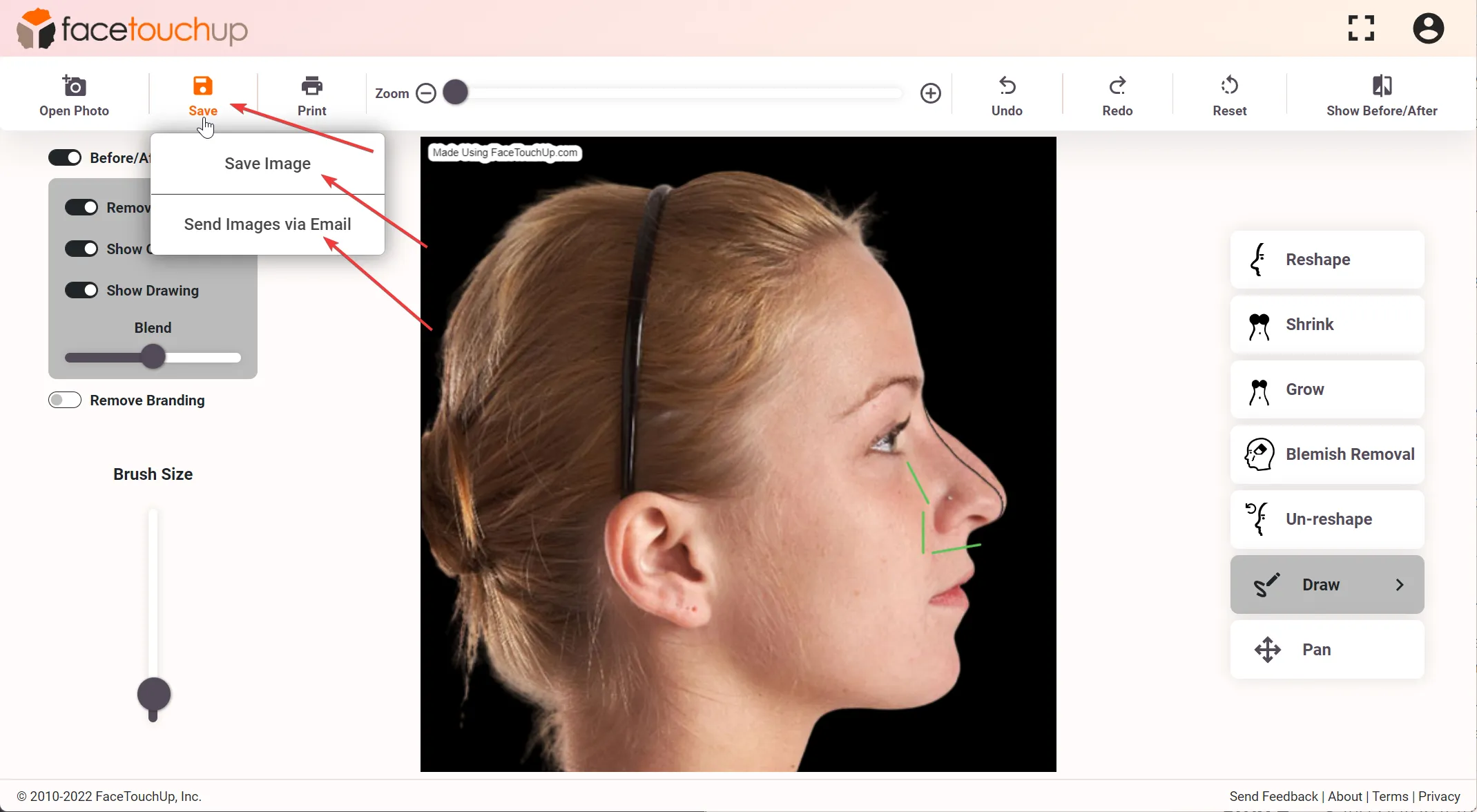Switch to the Pan tool

click(x=1326, y=649)
